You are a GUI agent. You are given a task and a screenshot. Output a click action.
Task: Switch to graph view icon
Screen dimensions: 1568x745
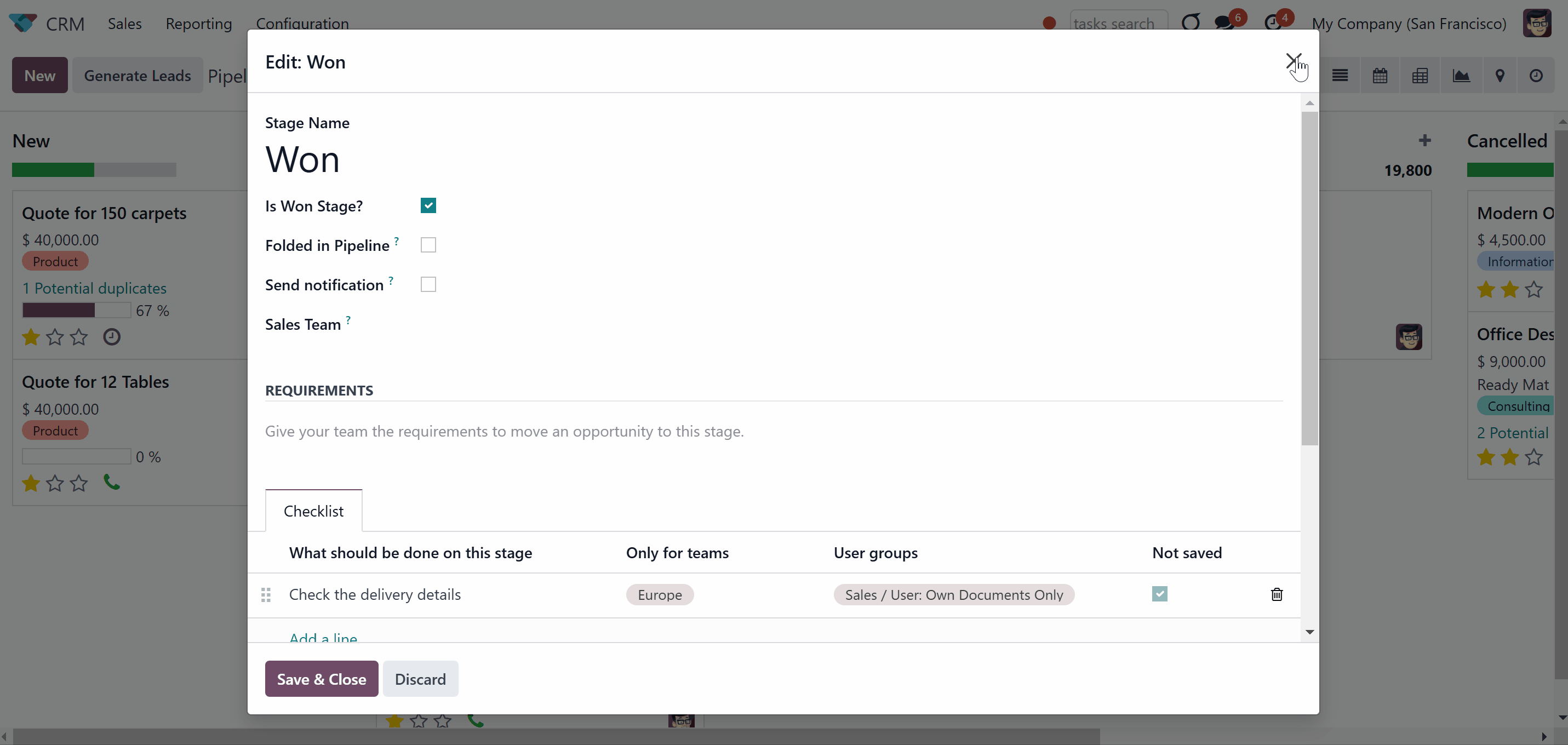(x=1461, y=76)
